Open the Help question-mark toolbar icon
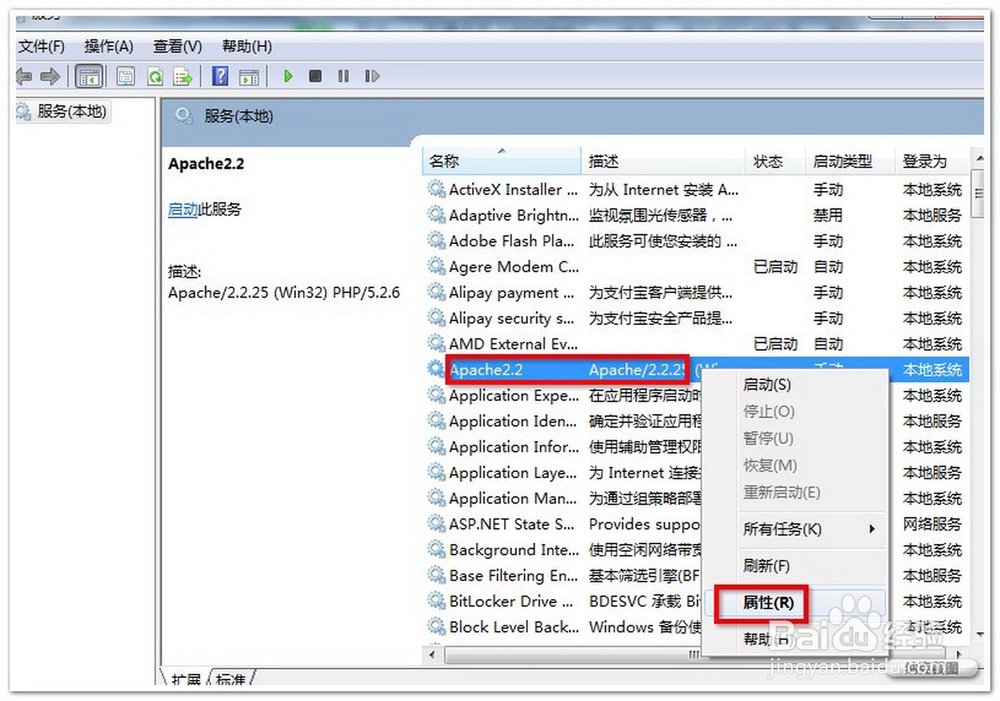Image resolution: width=1000 pixels, height=701 pixels. tap(220, 77)
